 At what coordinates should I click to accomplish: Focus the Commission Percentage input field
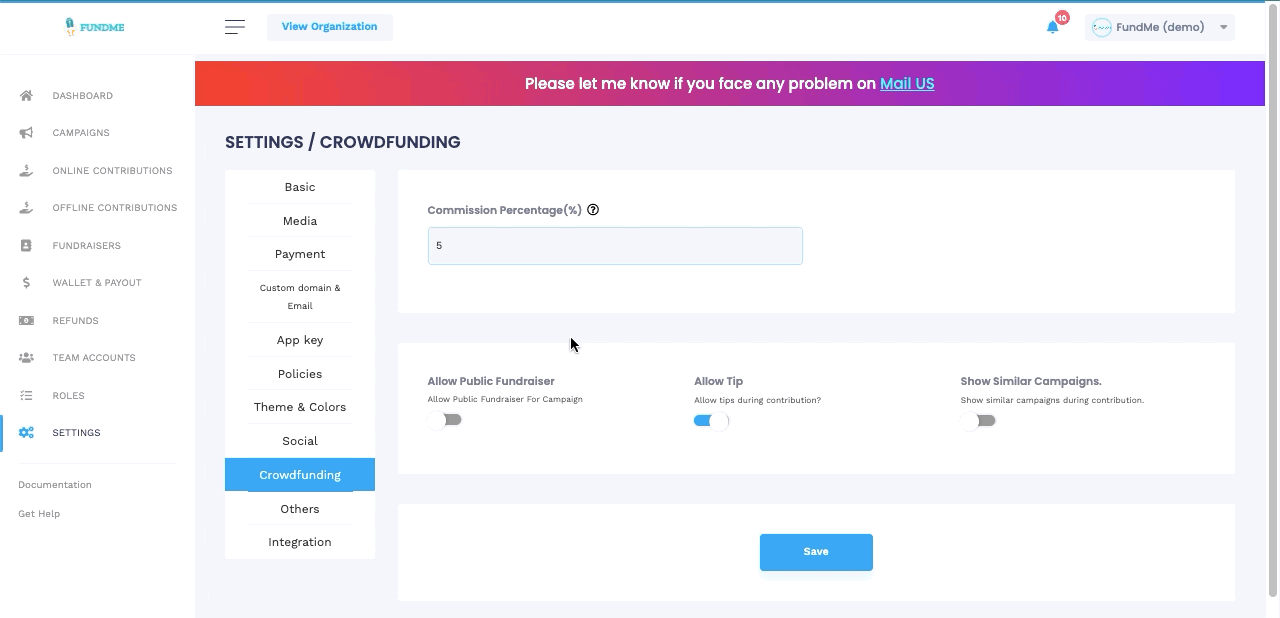[615, 246]
